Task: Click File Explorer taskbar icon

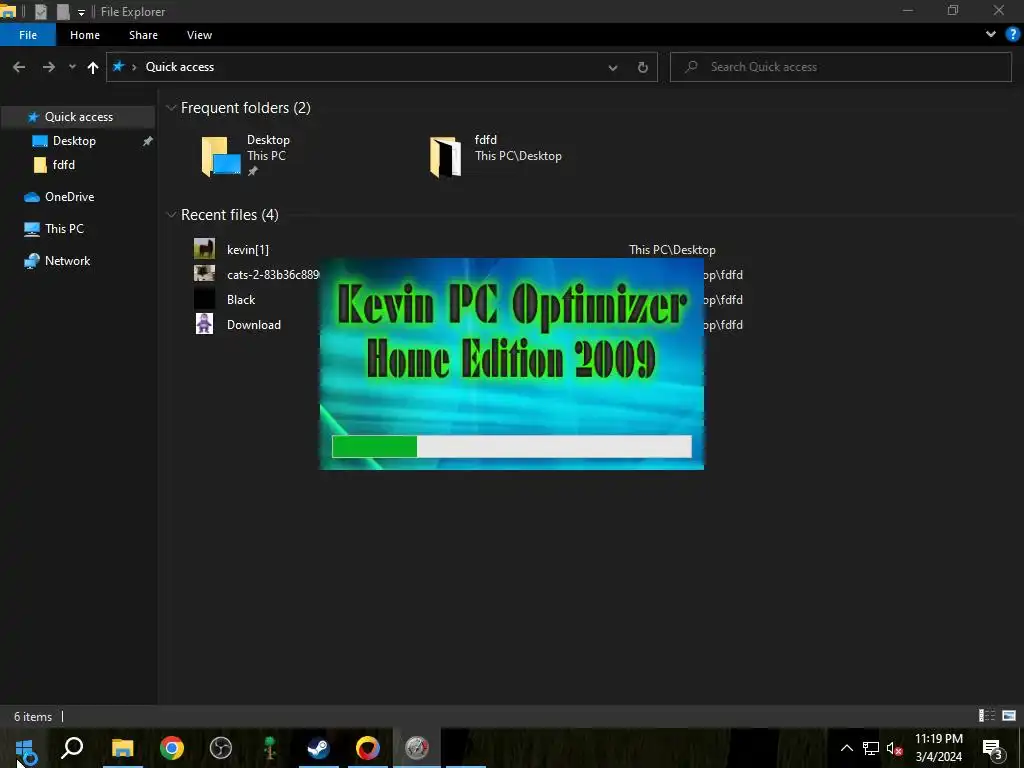Action: click(122, 748)
